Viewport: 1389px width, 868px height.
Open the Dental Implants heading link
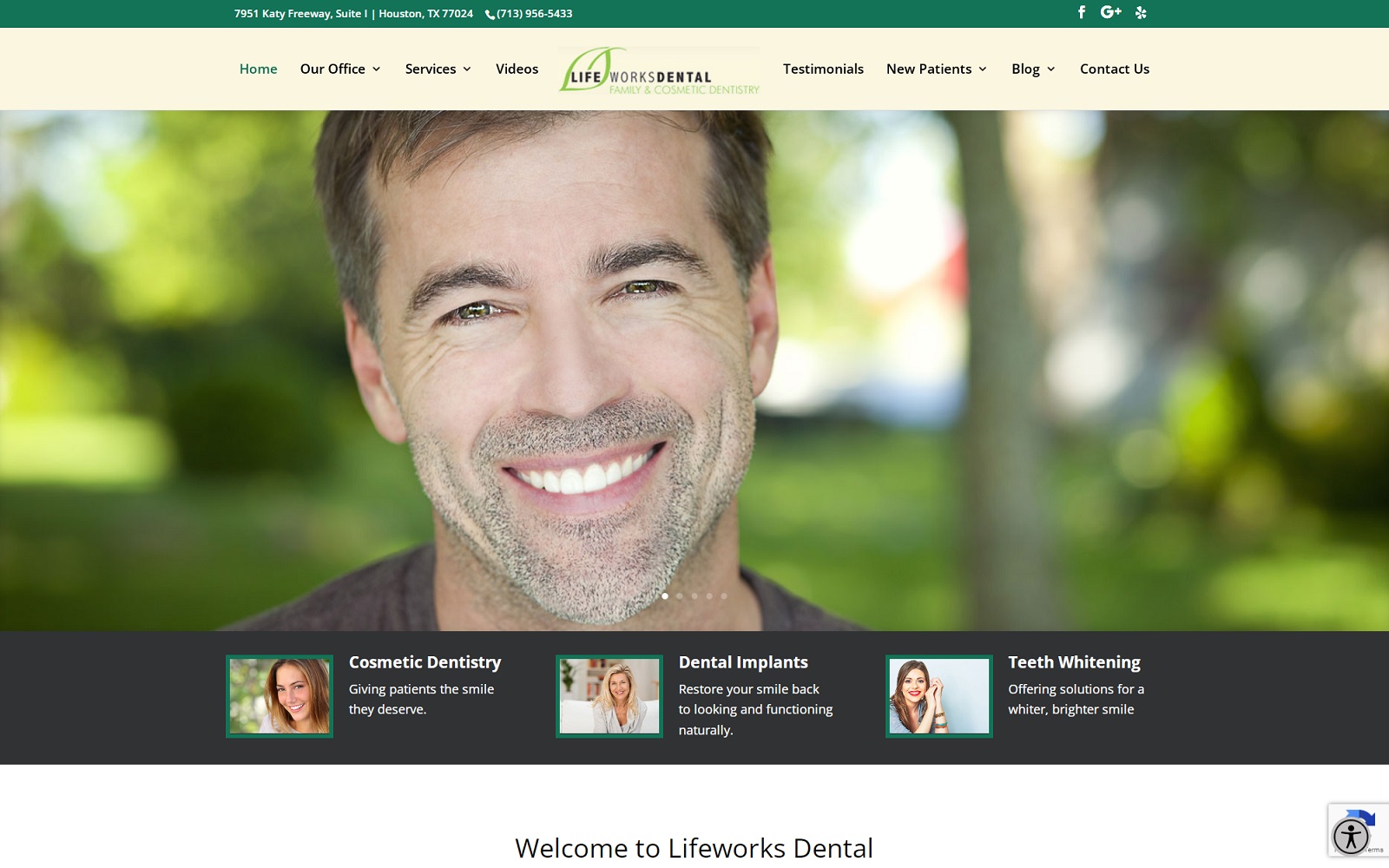743,662
